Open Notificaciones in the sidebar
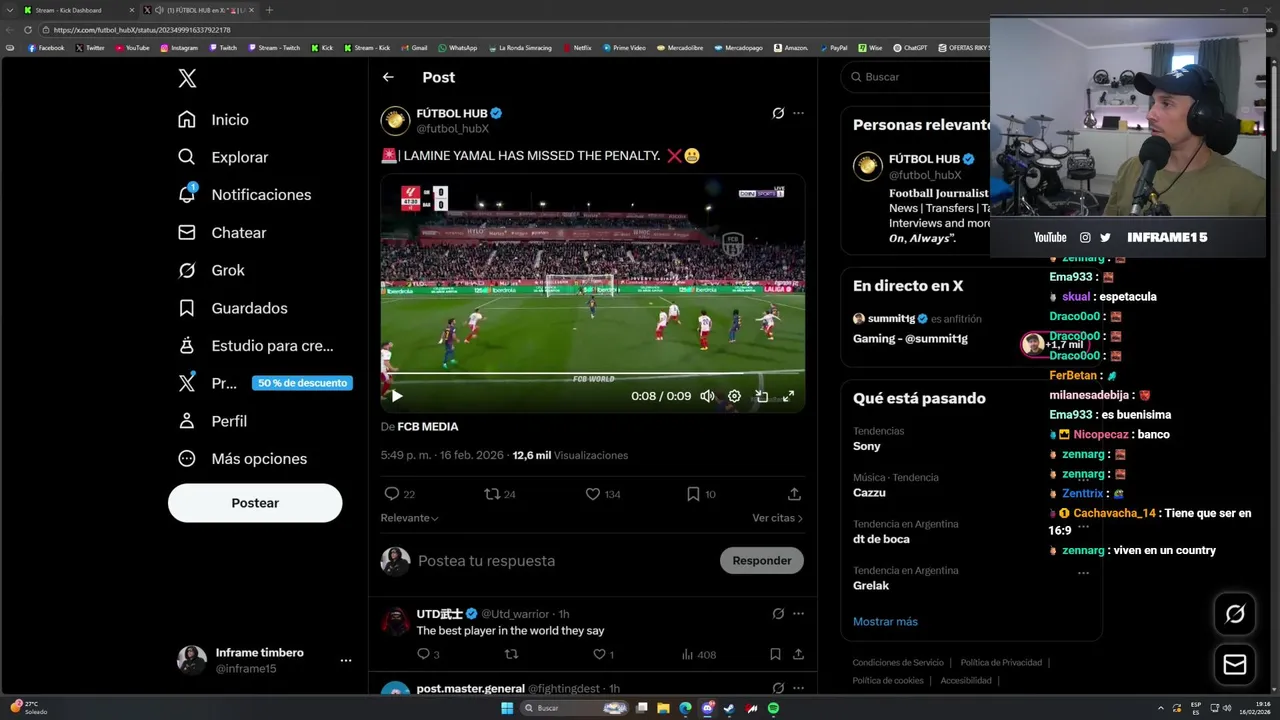The image size is (1280, 720). coord(244,195)
